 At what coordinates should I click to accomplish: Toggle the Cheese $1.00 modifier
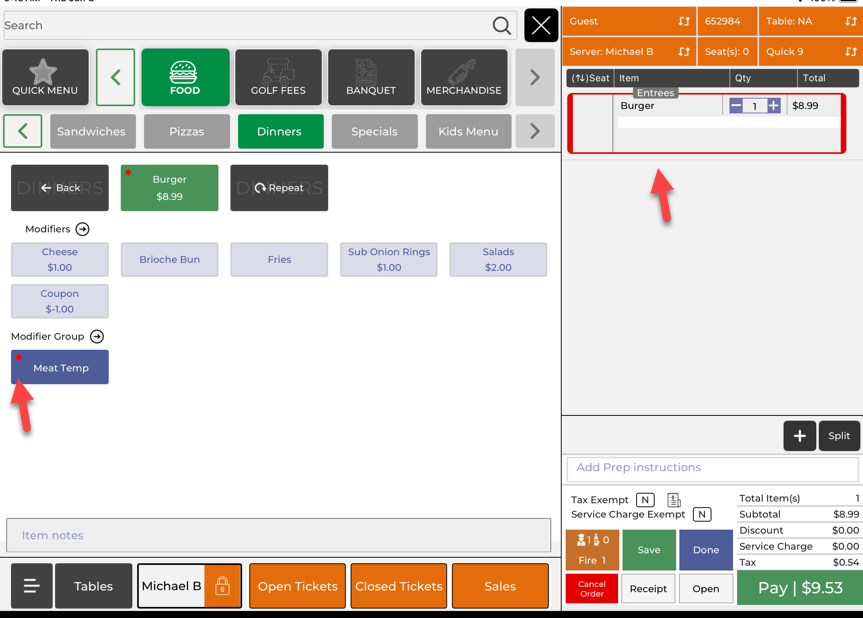[x=60, y=260]
